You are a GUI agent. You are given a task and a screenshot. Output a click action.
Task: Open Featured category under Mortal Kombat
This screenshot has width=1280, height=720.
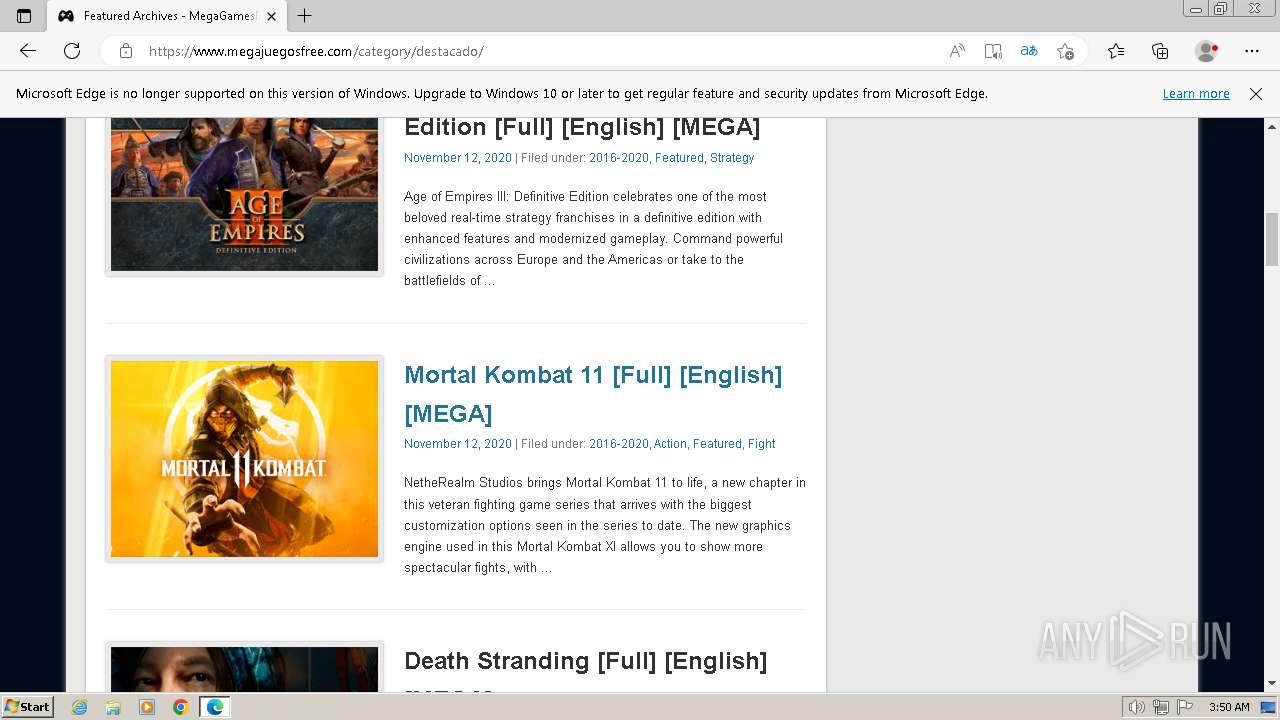point(717,444)
